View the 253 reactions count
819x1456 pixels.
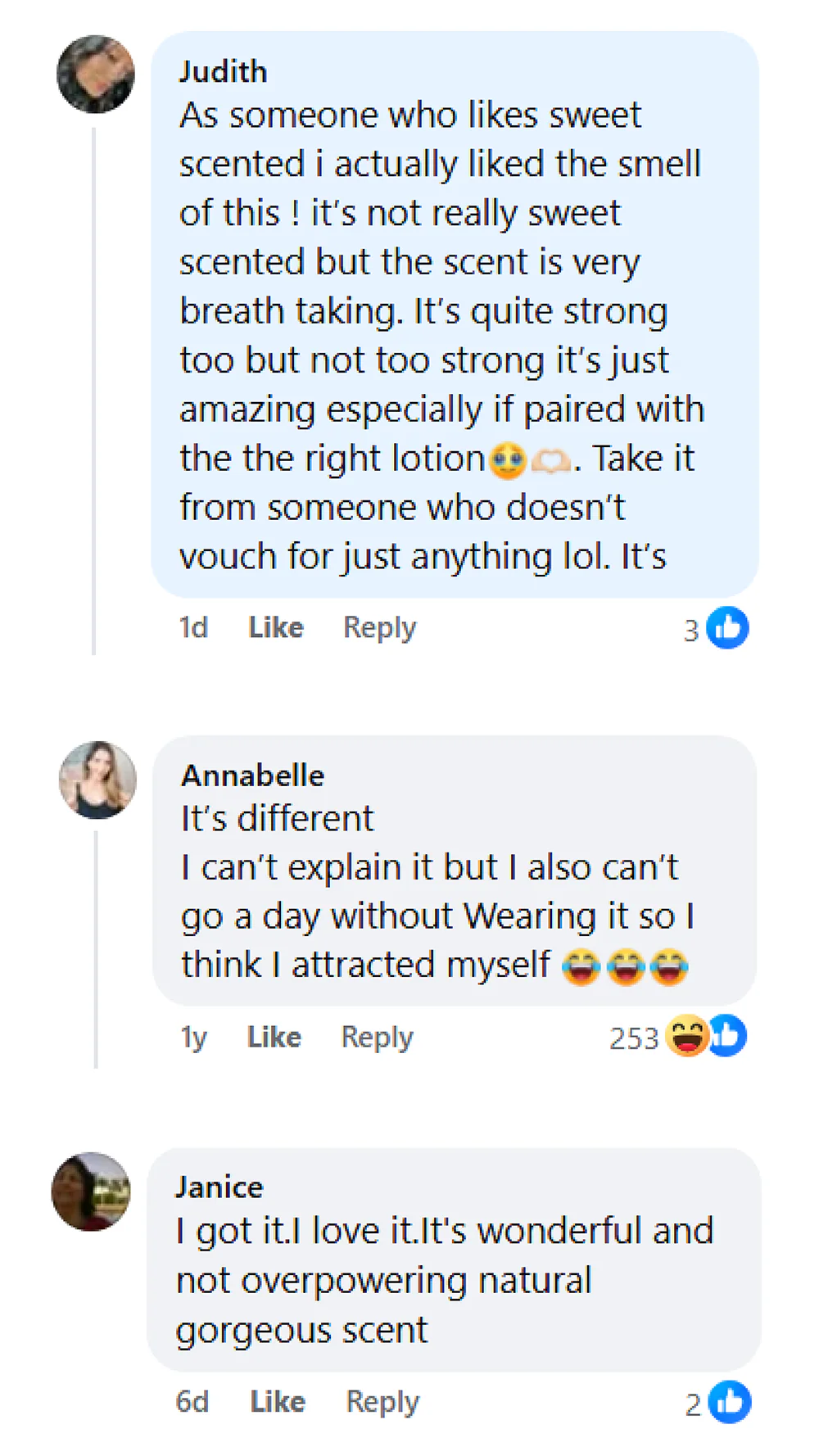point(633,1038)
